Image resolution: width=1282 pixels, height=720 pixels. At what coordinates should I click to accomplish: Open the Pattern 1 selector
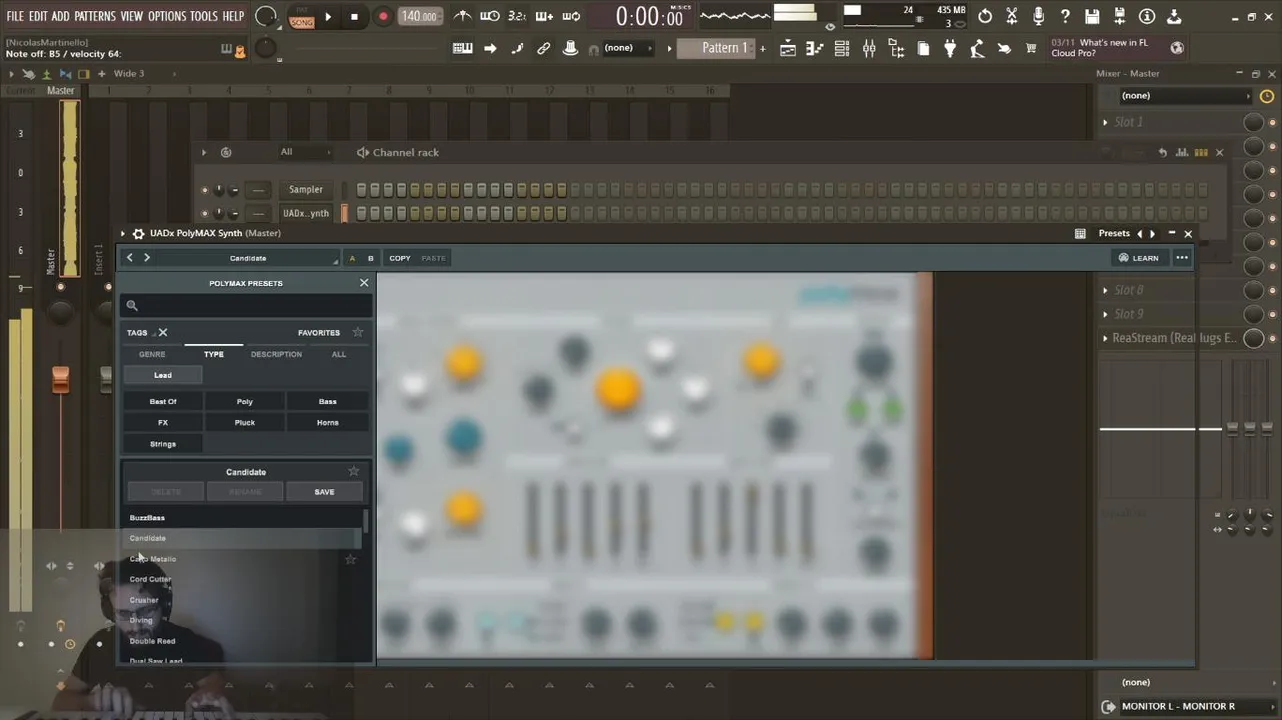coord(716,48)
